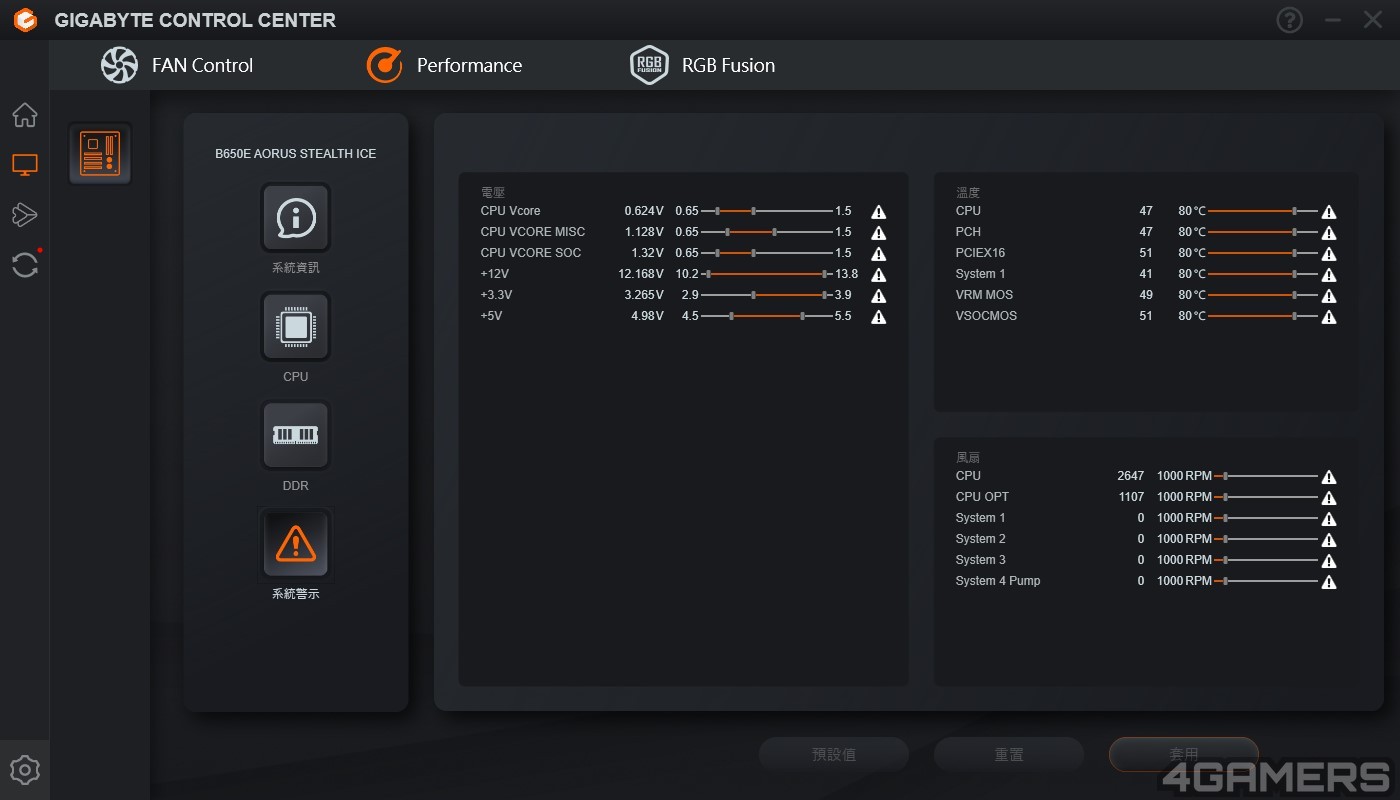The height and width of the screenshot is (800, 1400).
Task: Click the CPU VCORE SOC label
Action: pyautogui.click(x=531, y=253)
